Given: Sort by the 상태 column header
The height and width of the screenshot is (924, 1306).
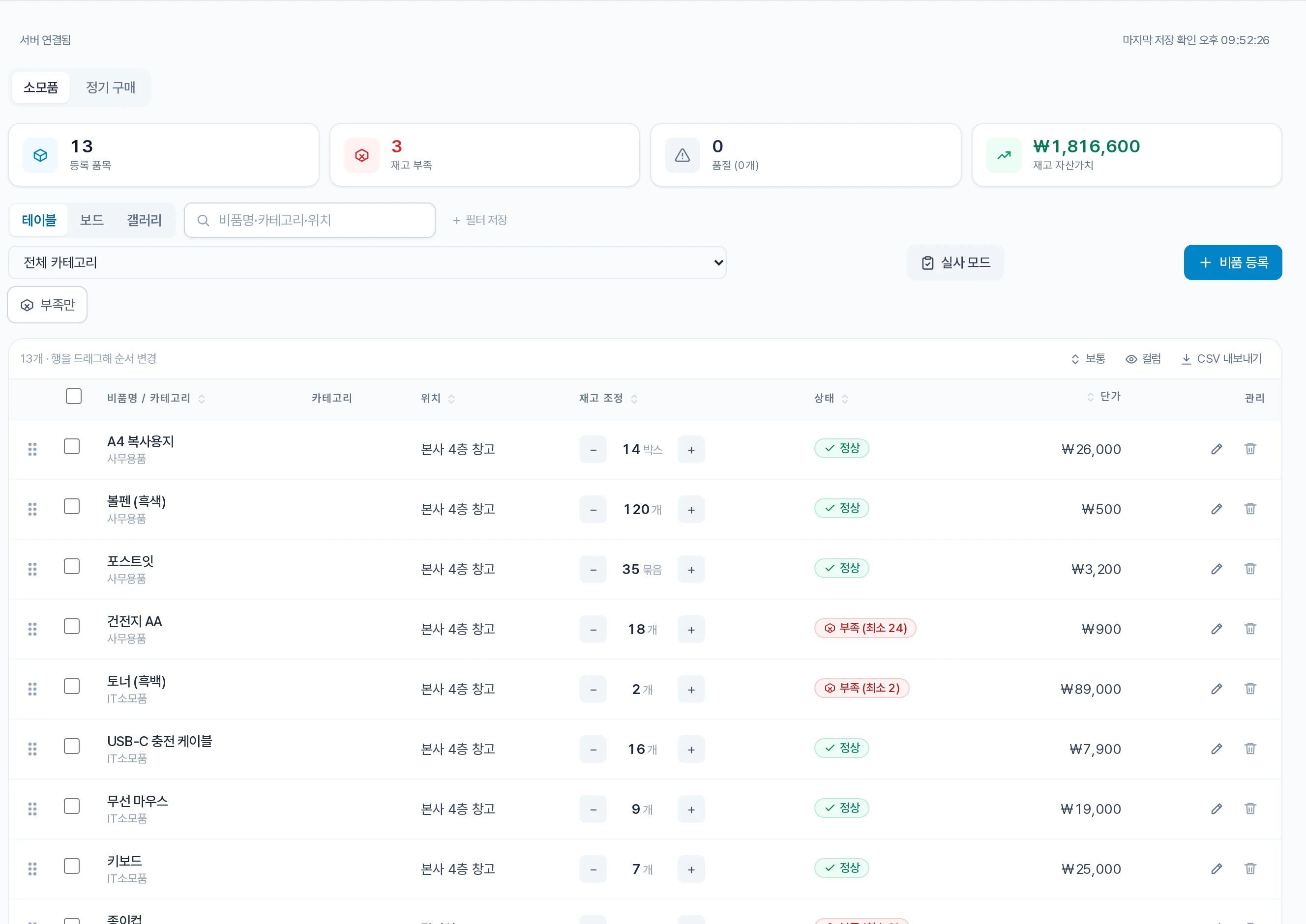Looking at the screenshot, I should (831, 398).
